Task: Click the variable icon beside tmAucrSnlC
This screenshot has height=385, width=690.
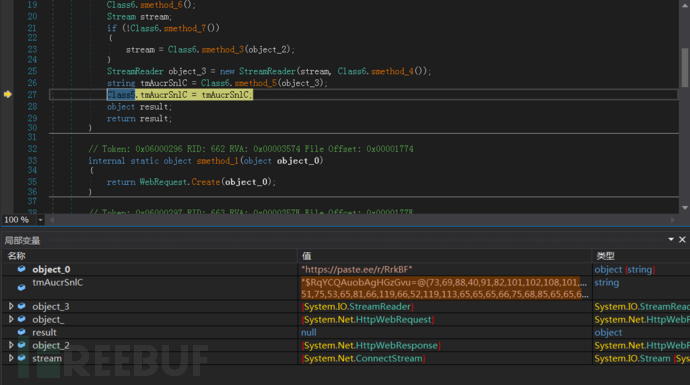Action: coord(21,287)
